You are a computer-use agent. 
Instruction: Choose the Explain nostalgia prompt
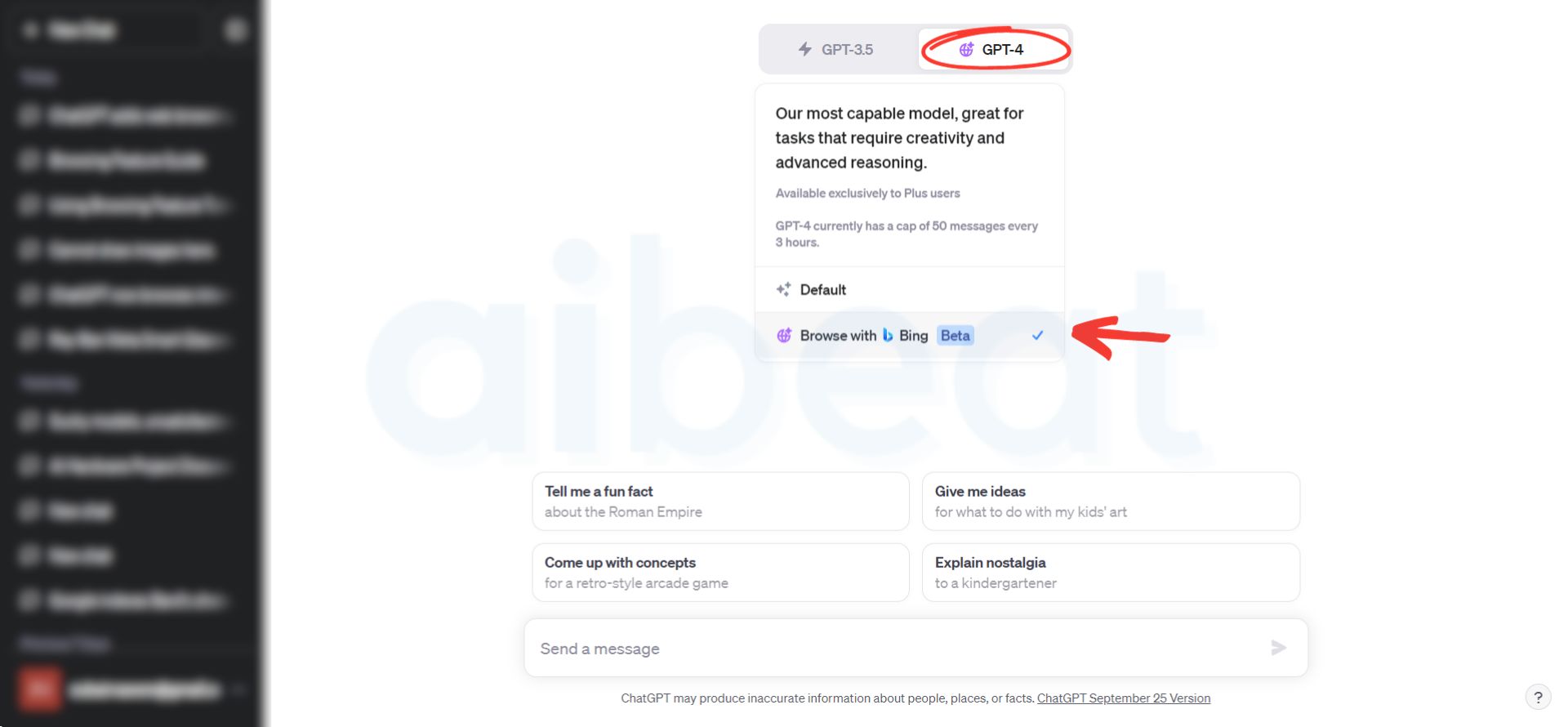pos(1111,572)
